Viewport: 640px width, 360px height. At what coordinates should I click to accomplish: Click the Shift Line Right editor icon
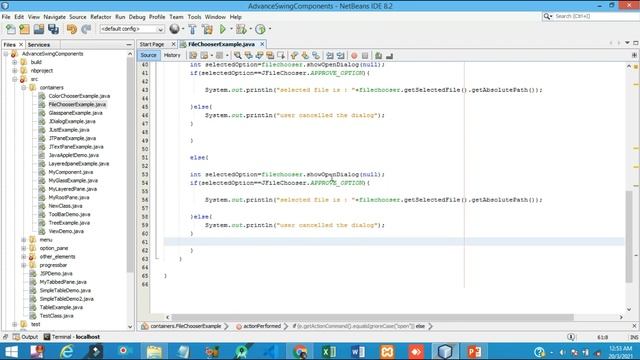pyautogui.click(x=340, y=56)
